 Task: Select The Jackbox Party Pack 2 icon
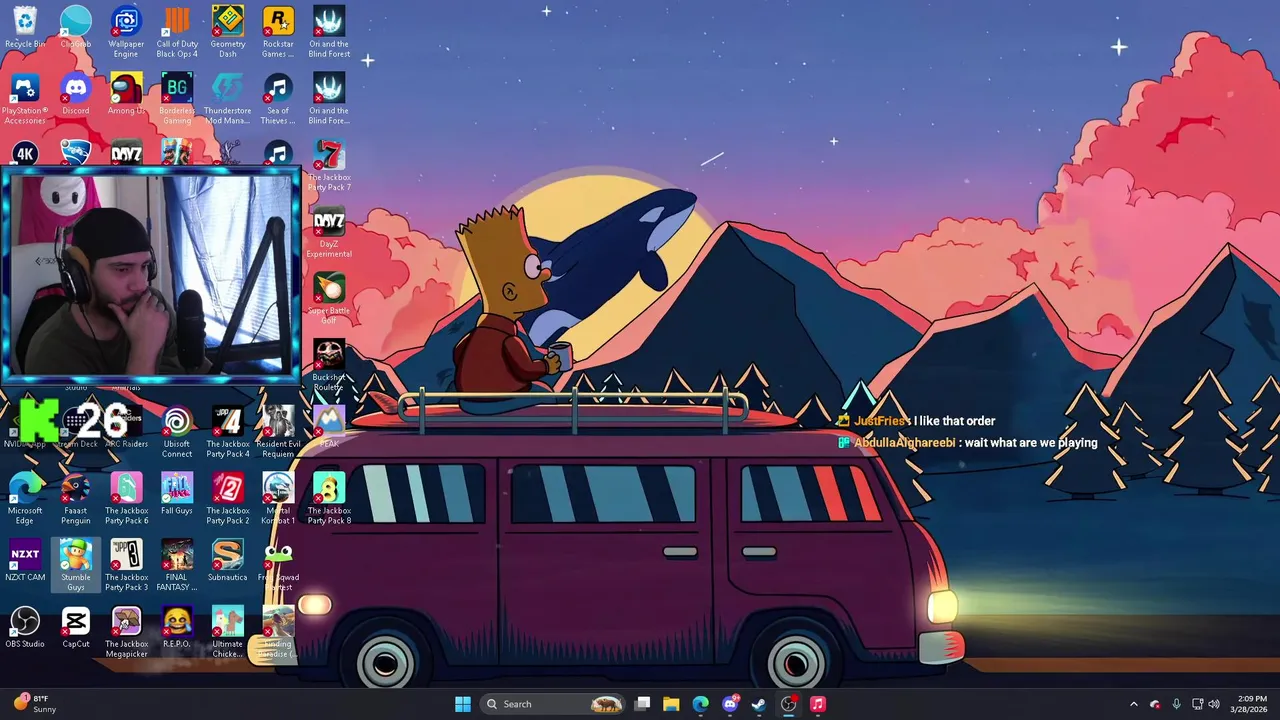tap(227, 499)
